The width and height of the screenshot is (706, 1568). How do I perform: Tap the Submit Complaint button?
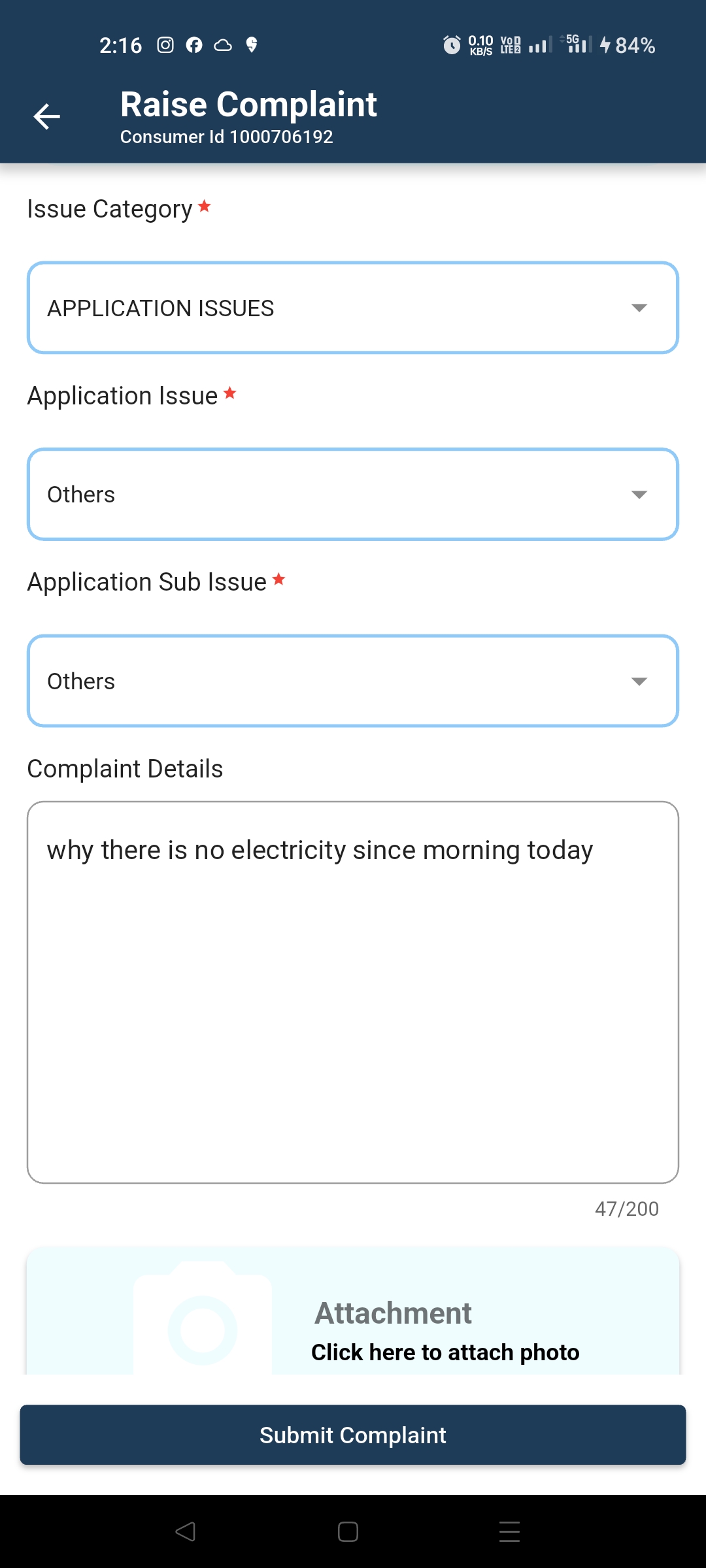click(x=353, y=1435)
